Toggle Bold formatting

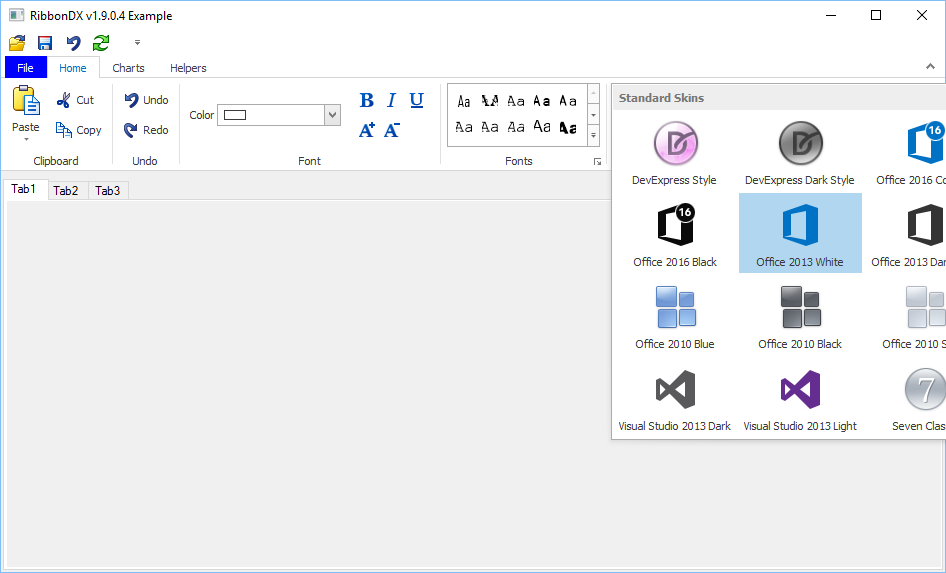366,100
